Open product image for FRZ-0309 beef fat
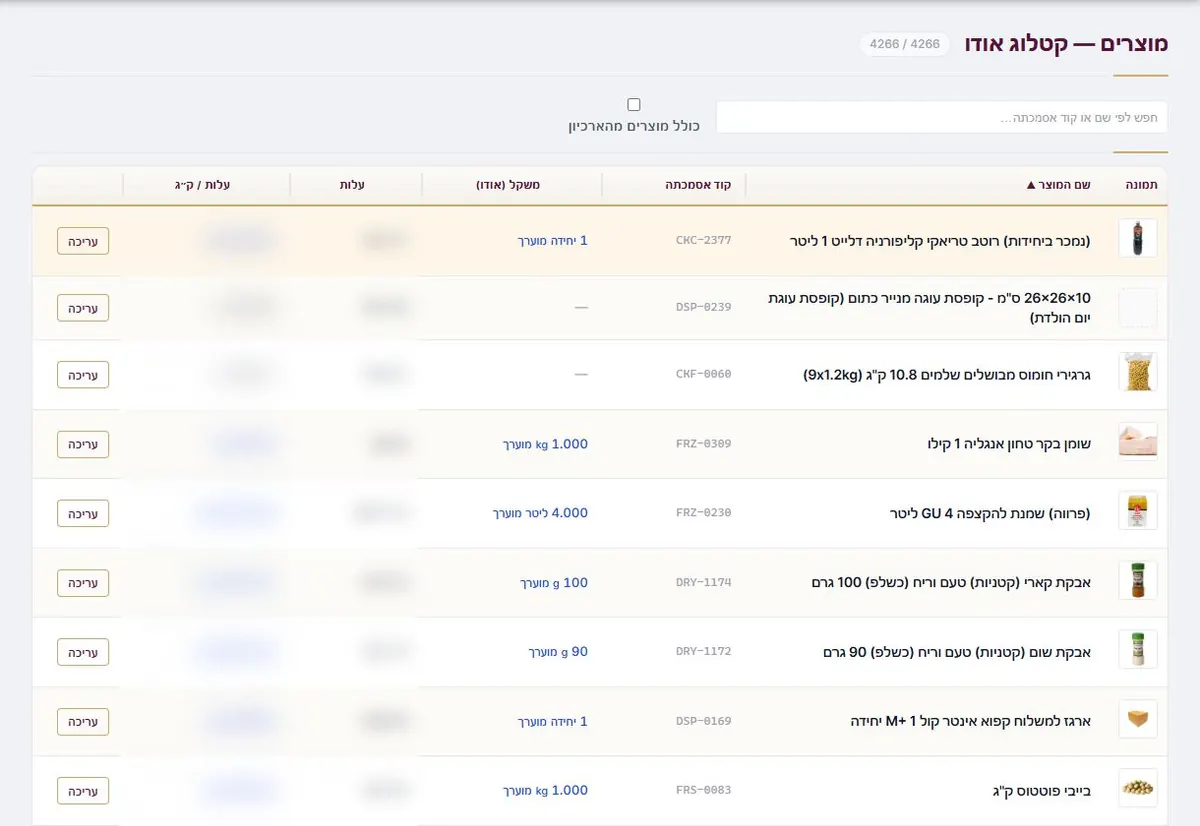The width and height of the screenshot is (1200, 826). [1138, 441]
